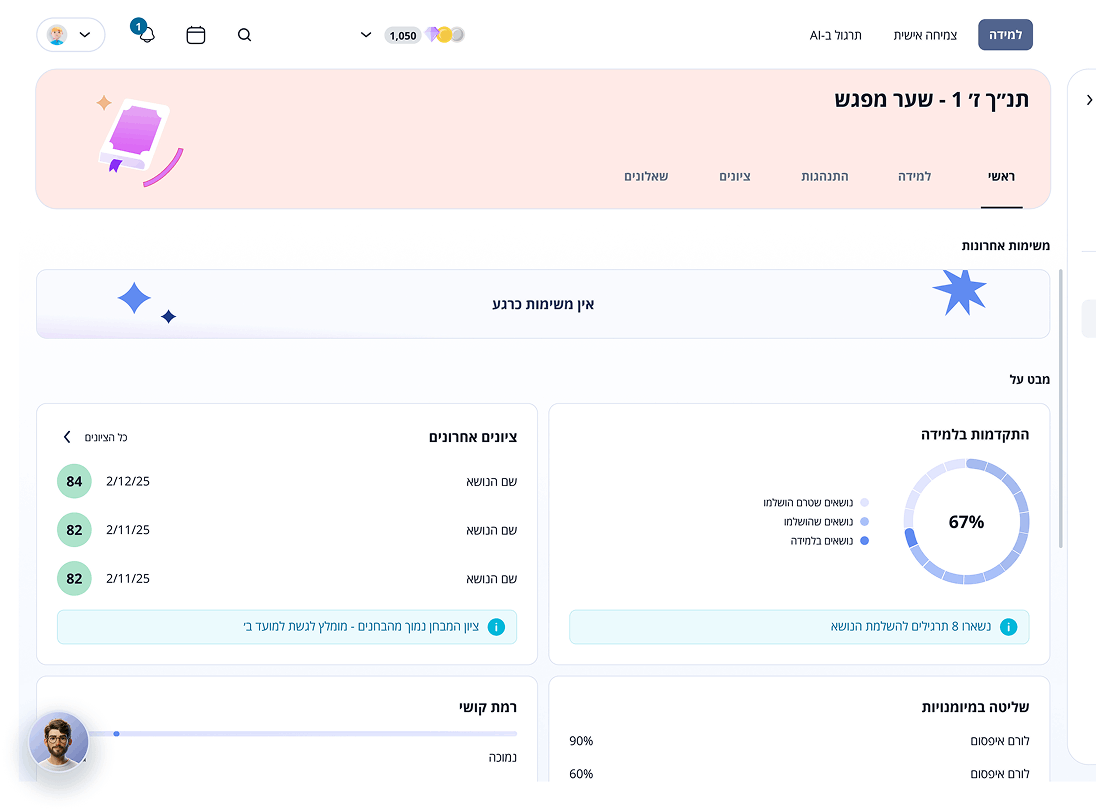
Task: Click the נושאים שהושלמו legend dot
Action: 865,521
